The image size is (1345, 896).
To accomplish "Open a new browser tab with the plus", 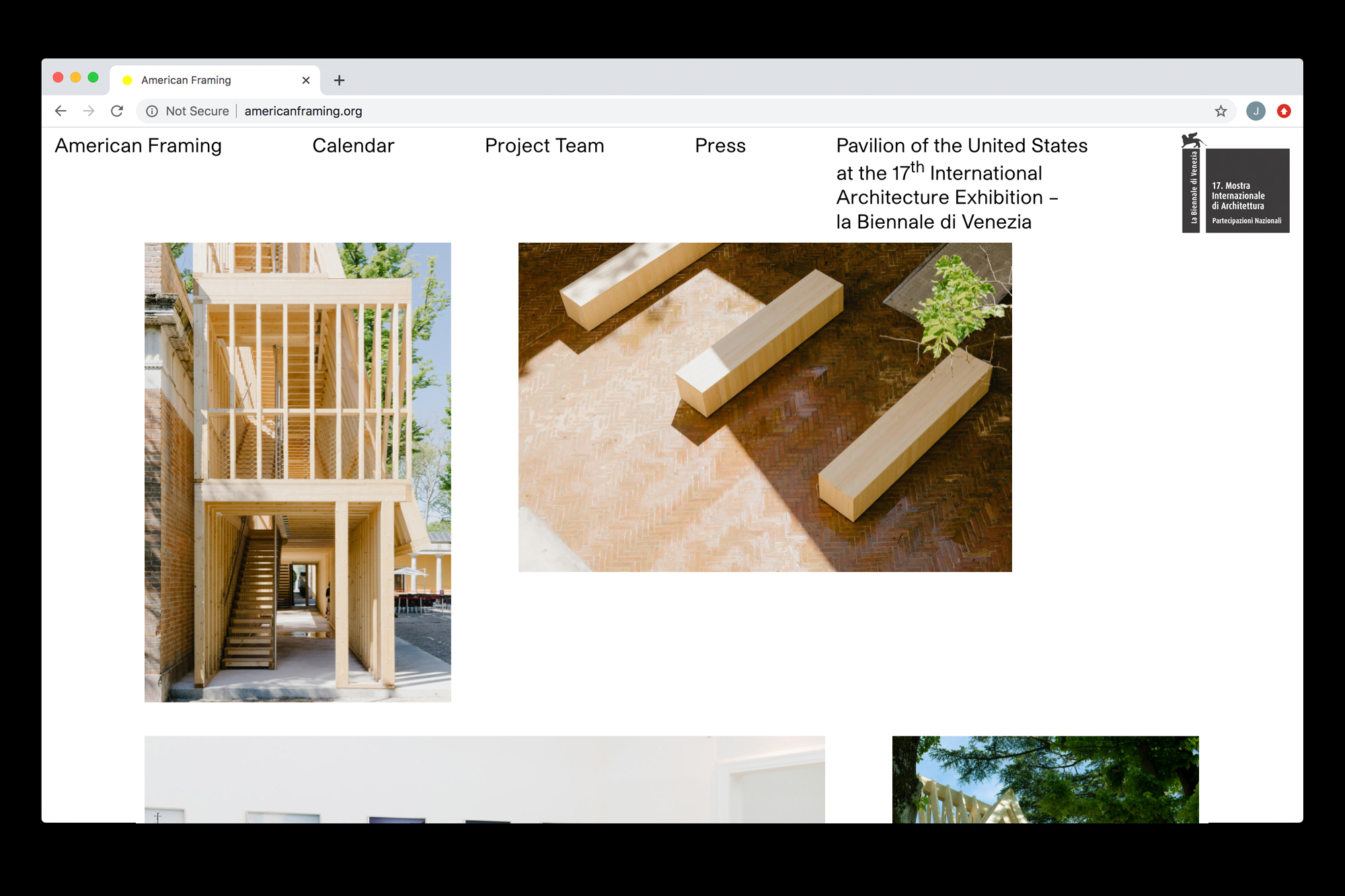I will pos(339,80).
